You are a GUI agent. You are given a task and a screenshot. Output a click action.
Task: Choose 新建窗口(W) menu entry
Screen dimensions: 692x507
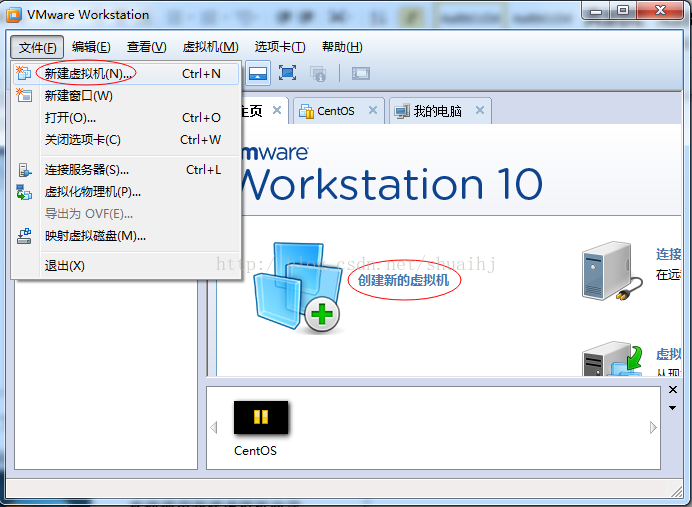pyautogui.click(x=126, y=96)
